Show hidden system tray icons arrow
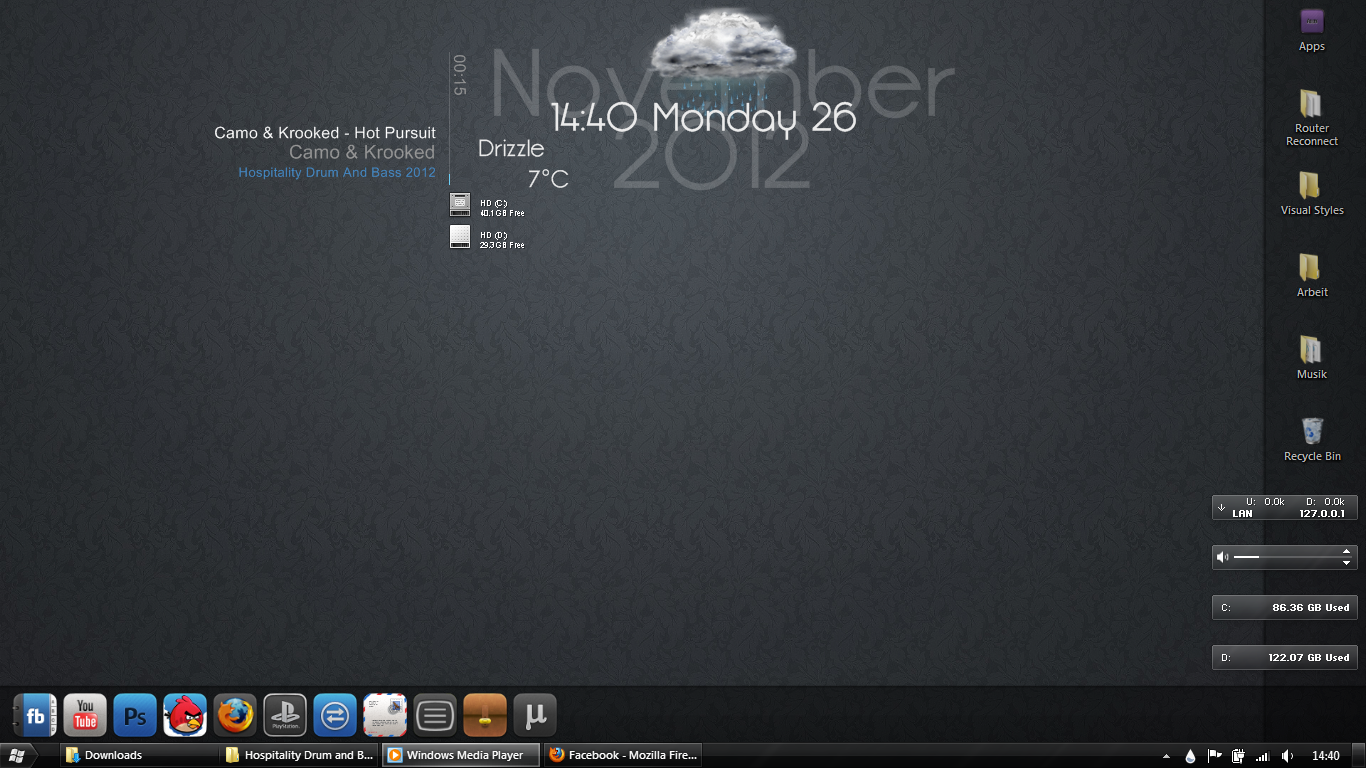This screenshot has width=1366, height=768. 1166,756
